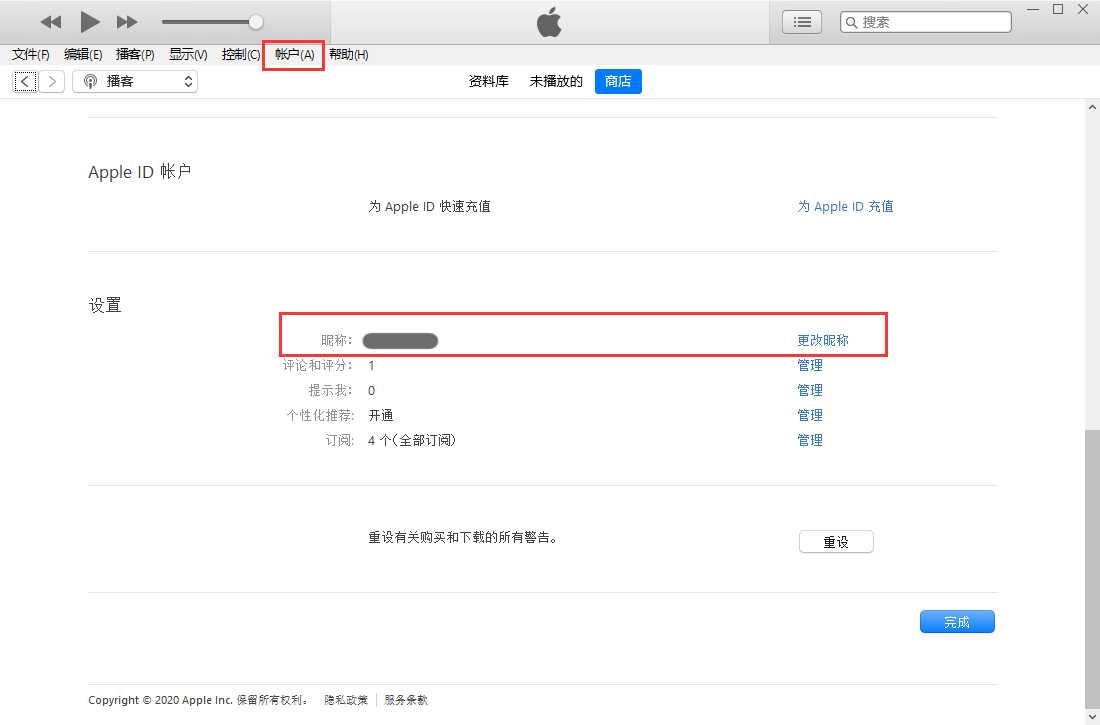Click the search magnifier inside the search box
This screenshot has height=725, width=1100.
[x=852, y=21]
